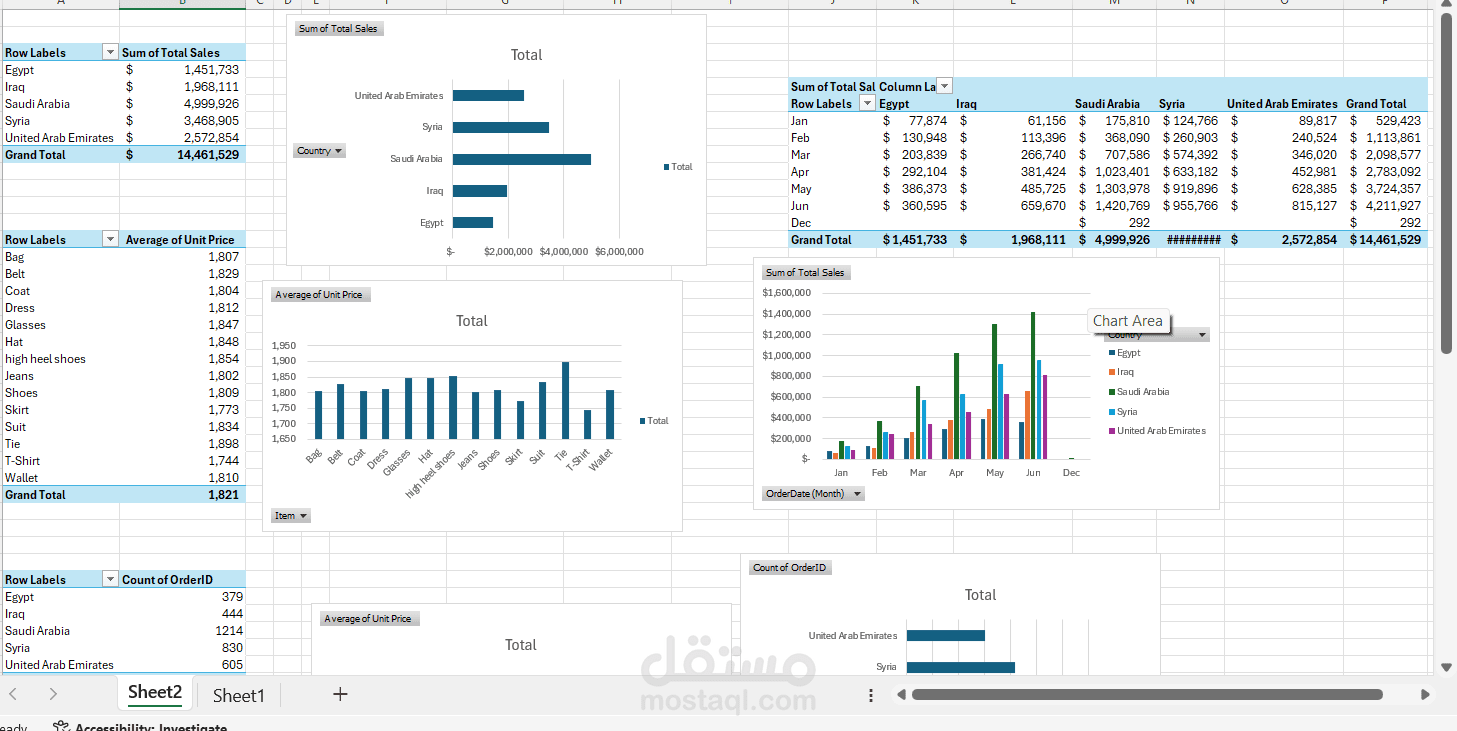
Task: Open the Country field filter on the bar chart
Action: [x=336, y=150]
